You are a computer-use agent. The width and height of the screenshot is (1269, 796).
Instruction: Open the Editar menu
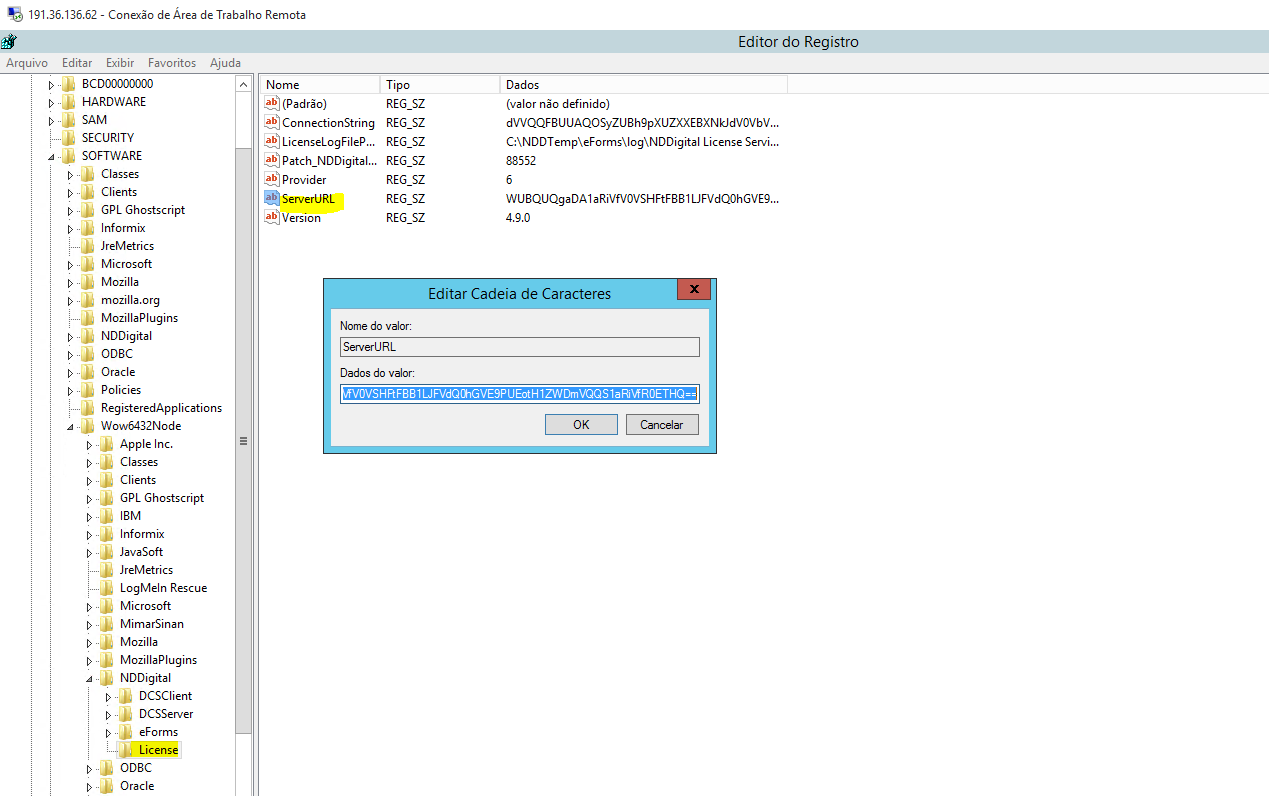[x=77, y=63]
